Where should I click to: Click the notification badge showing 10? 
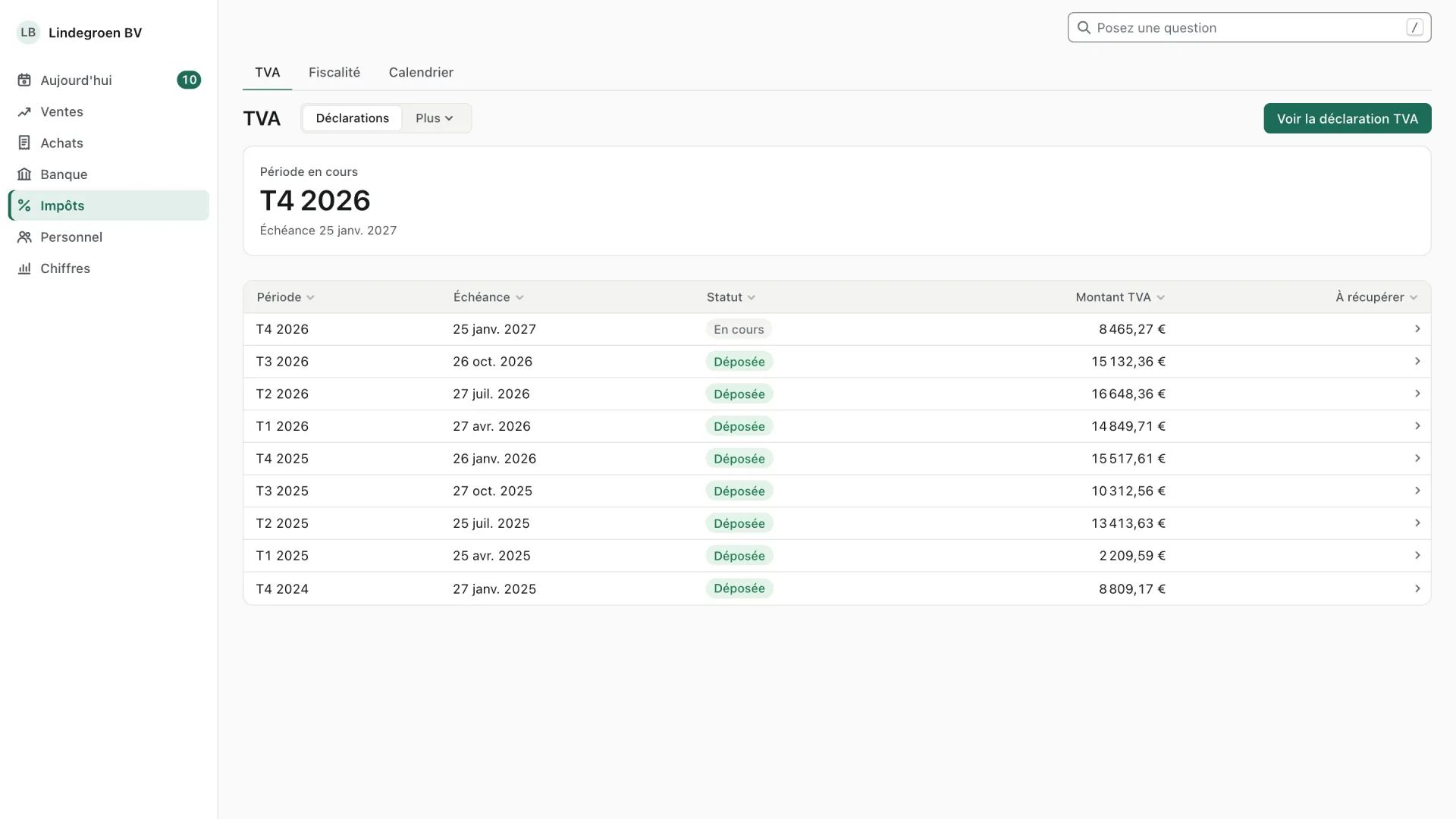pyautogui.click(x=189, y=80)
